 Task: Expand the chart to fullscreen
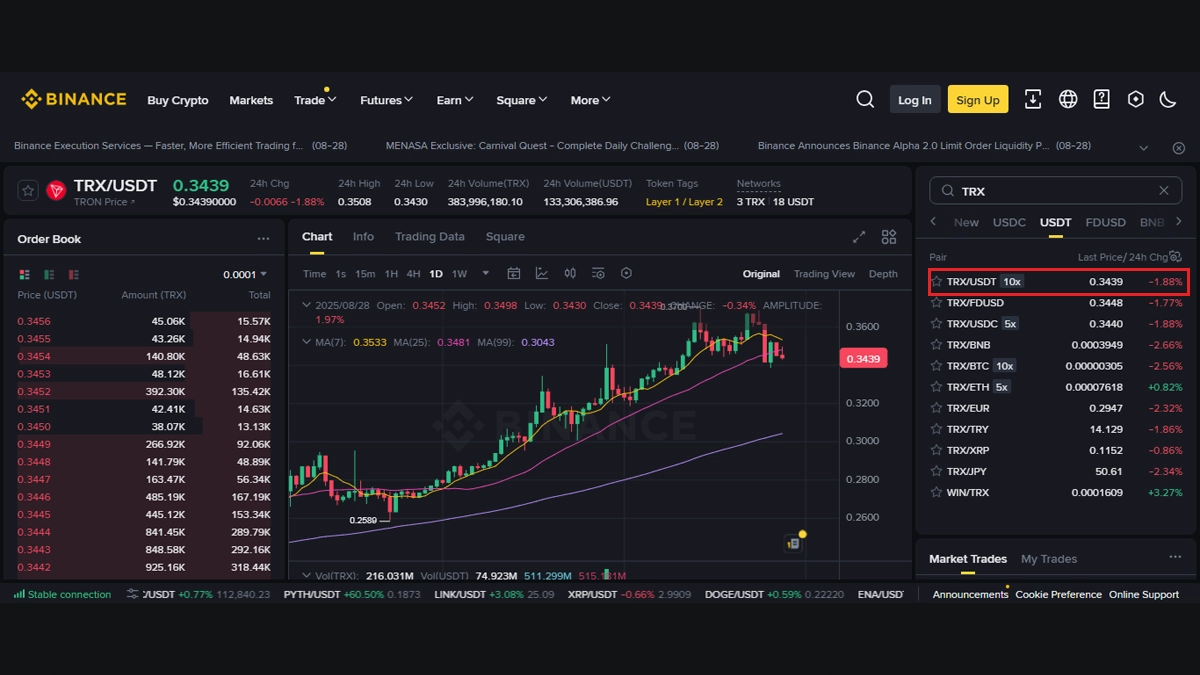tap(859, 237)
